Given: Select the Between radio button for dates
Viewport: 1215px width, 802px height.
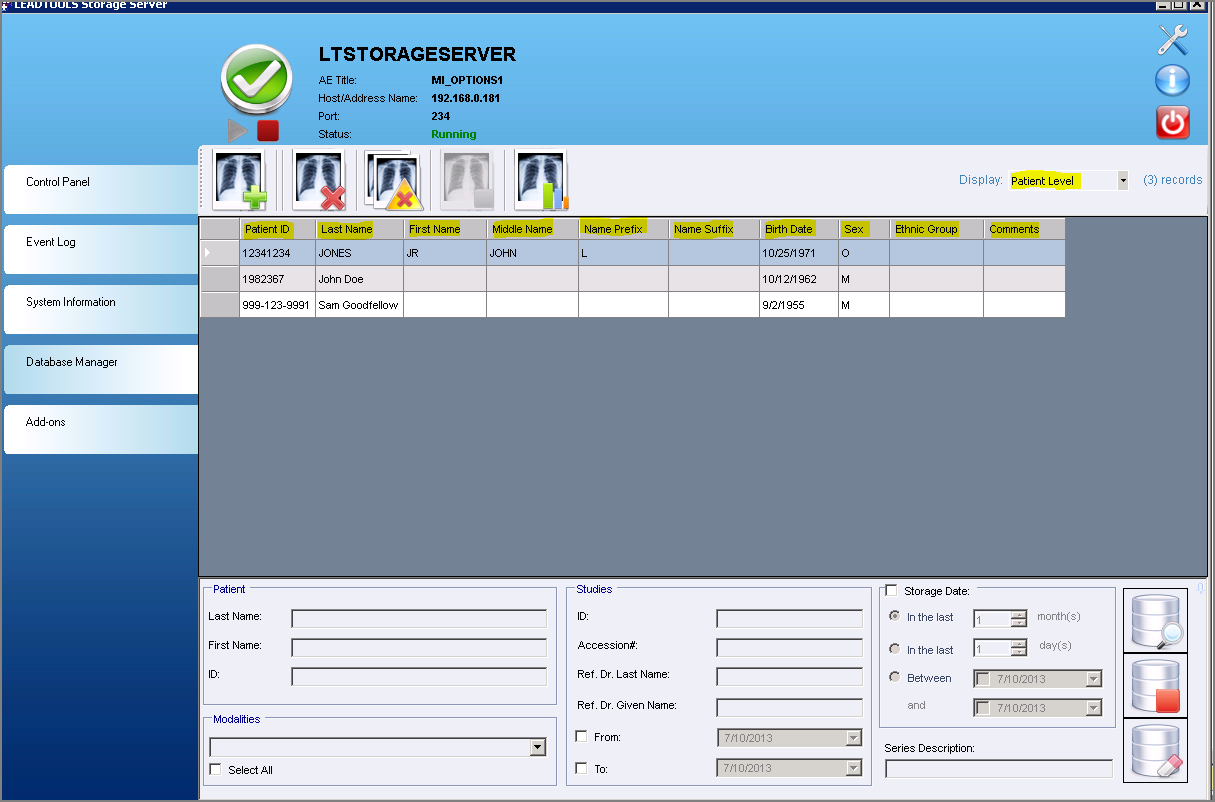Looking at the screenshot, I should pyautogui.click(x=895, y=678).
